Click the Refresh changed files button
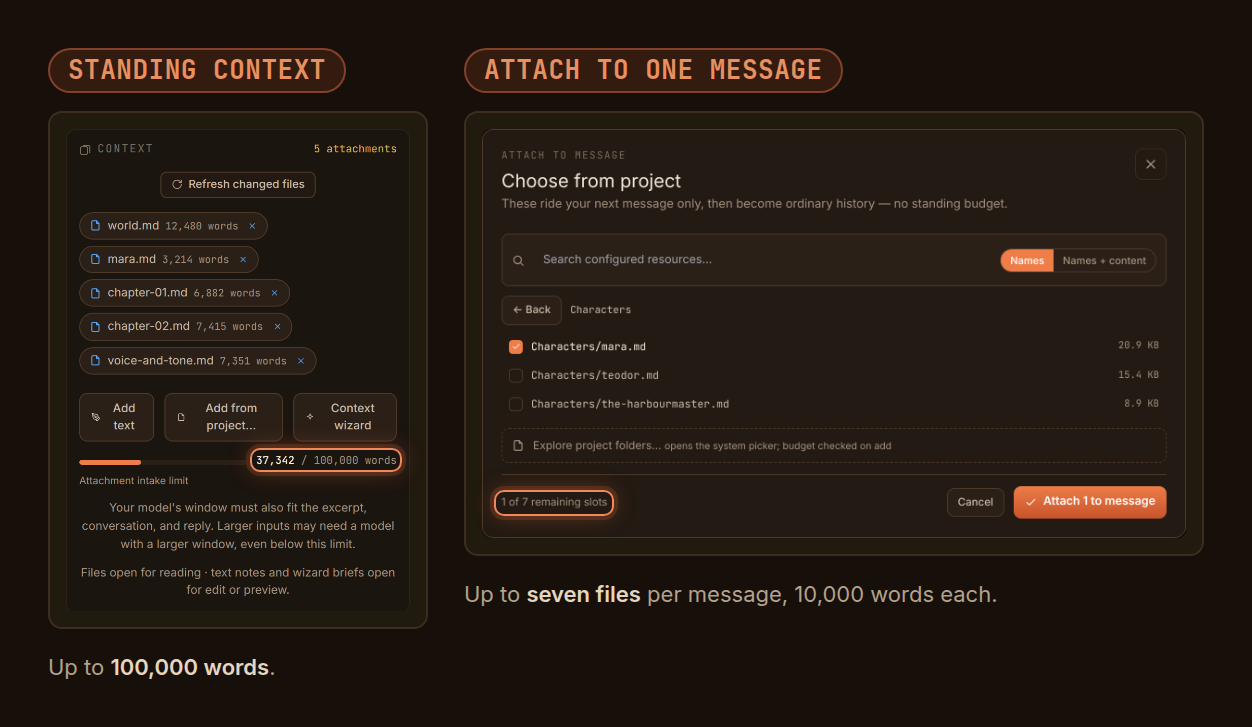Viewport: 1252px width, 727px height. [x=238, y=184]
